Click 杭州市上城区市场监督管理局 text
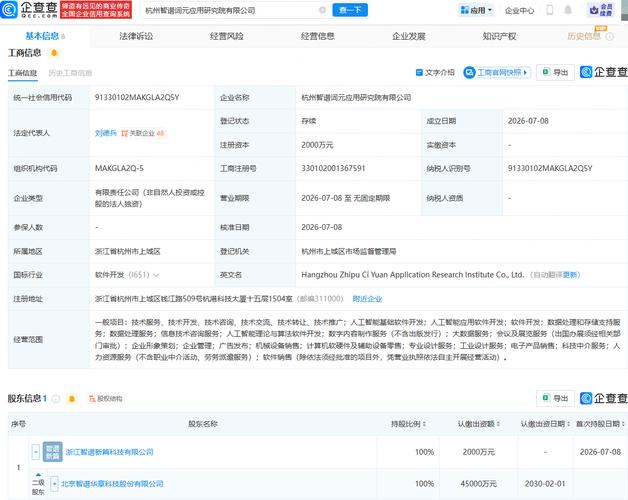628x500 pixels. (x=348, y=252)
